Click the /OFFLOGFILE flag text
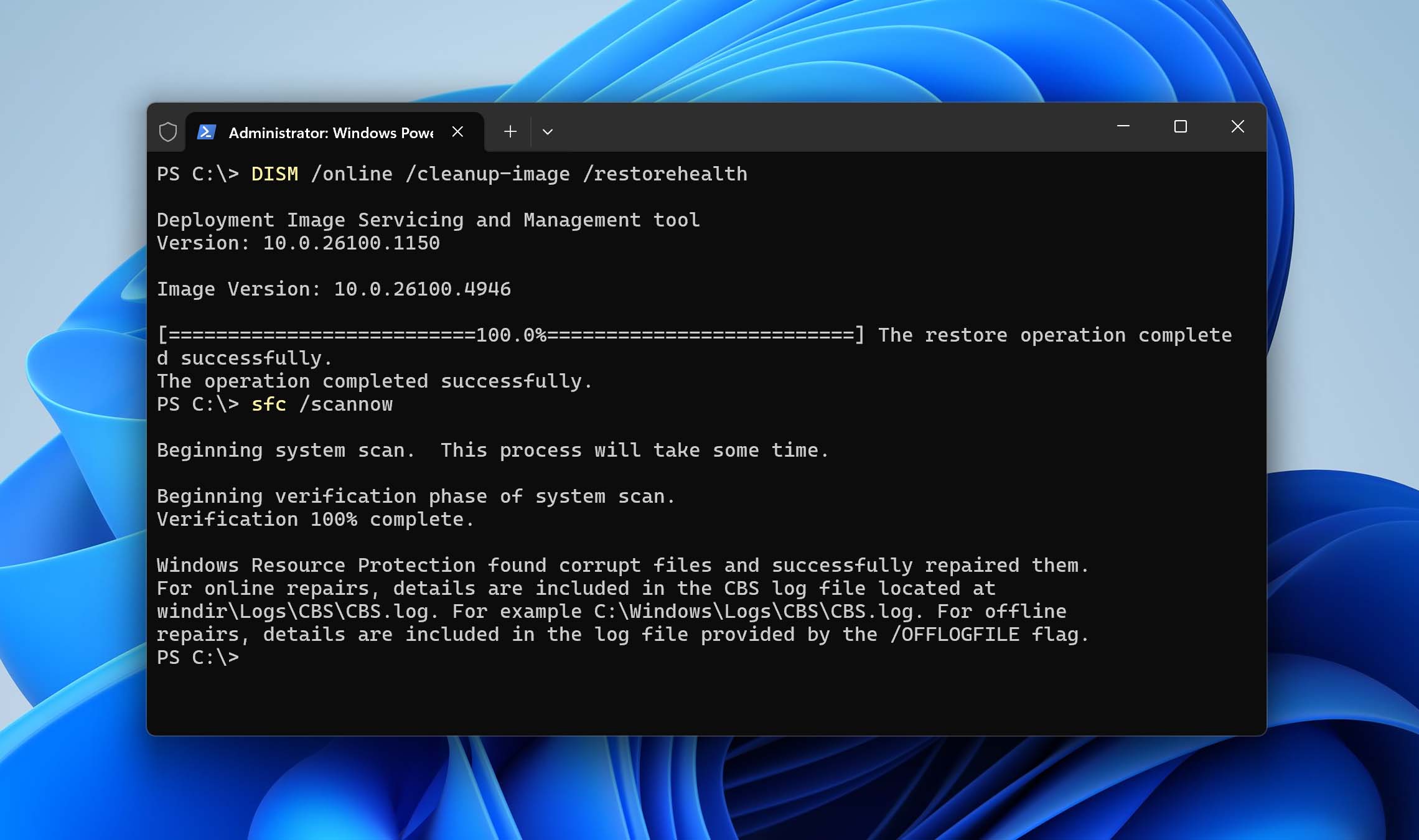Image resolution: width=1419 pixels, height=840 pixels. click(x=954, y=635)
